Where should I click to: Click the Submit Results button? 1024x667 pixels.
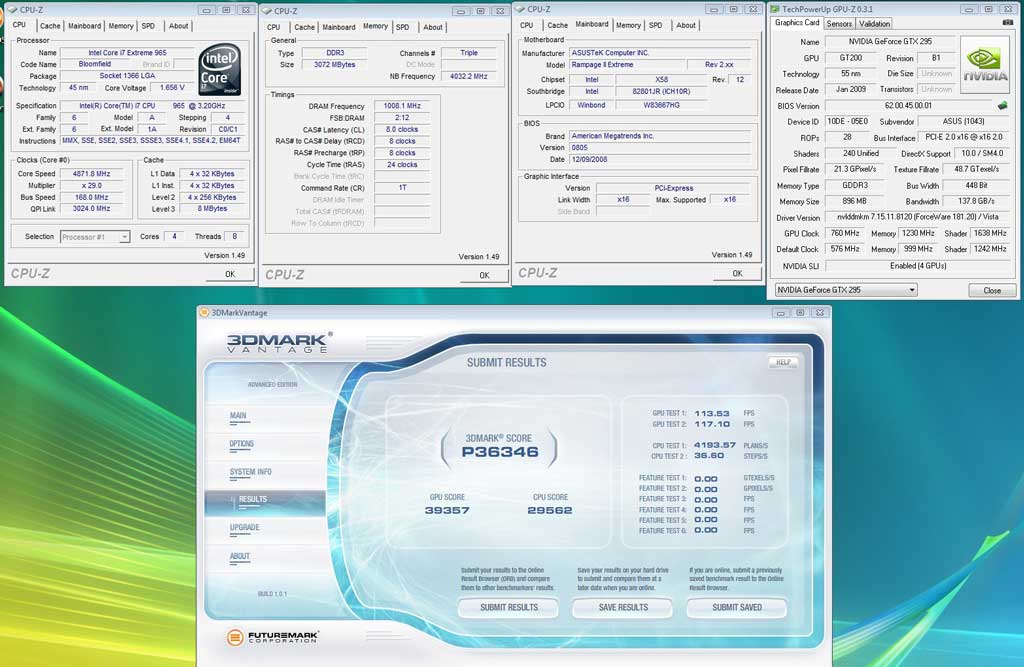[x=509, y=608]
